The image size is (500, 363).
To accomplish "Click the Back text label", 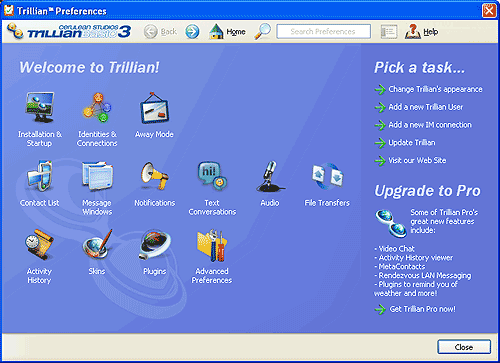I will [x=169, y=32].
